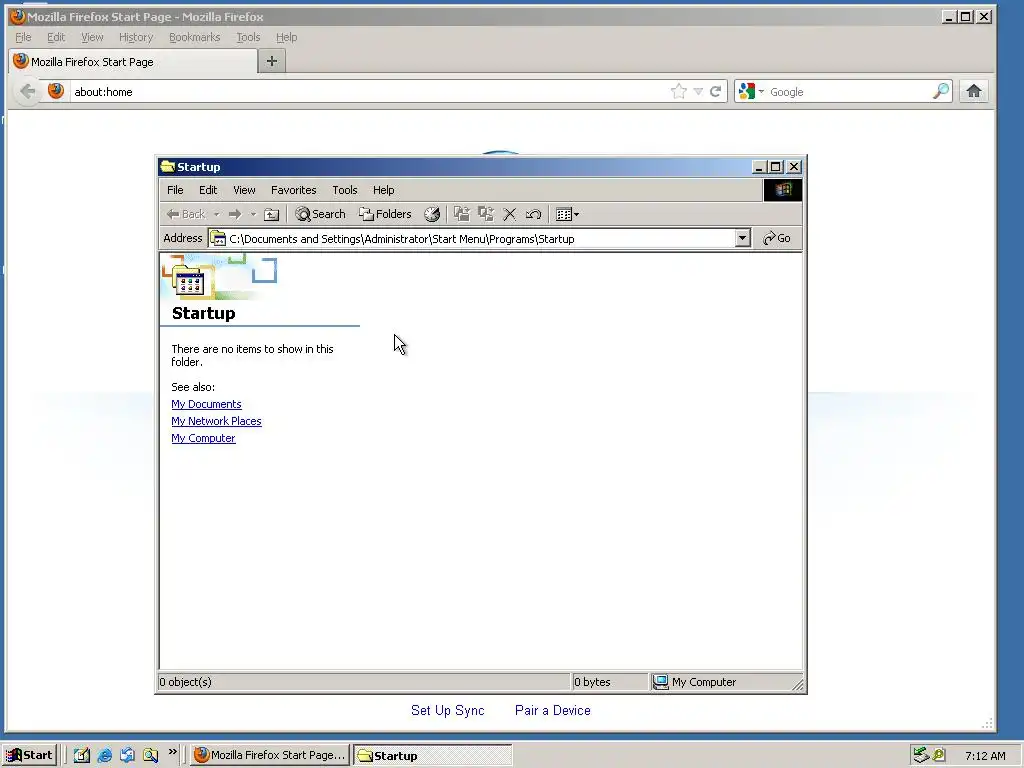Viewport: 1024px width, 768px height.
Task: Open the File menu in Startup window
Action: pos(175,190)
